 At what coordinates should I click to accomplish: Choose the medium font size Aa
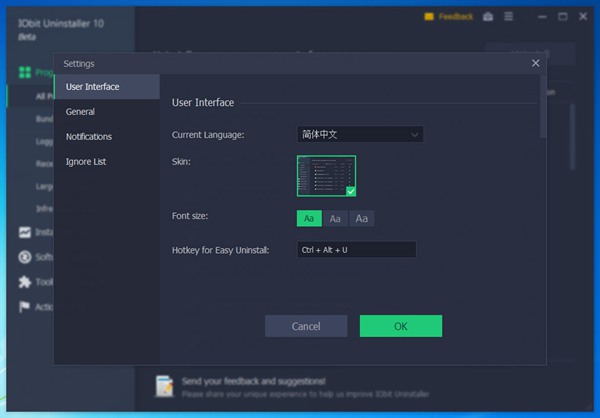coord(335,219)
